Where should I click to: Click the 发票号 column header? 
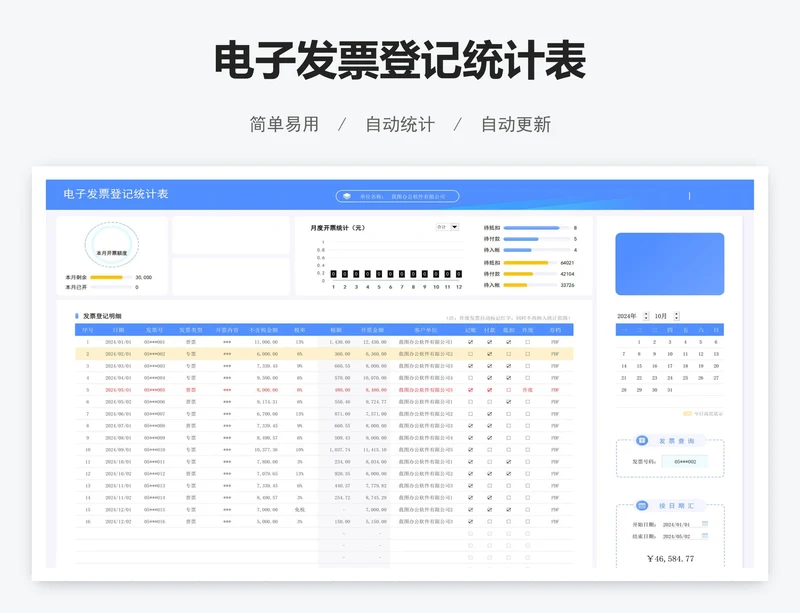click(x=154, y=330)
